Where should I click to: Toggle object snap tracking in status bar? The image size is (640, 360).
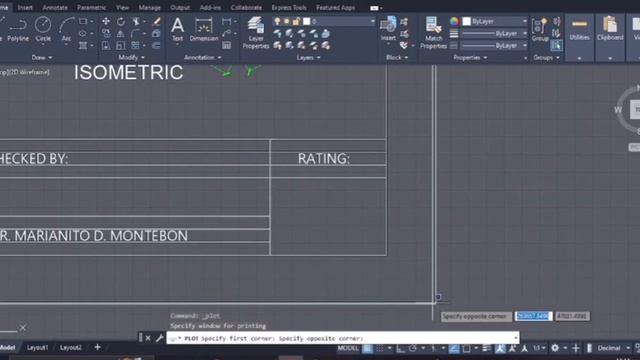coord(454,348)
